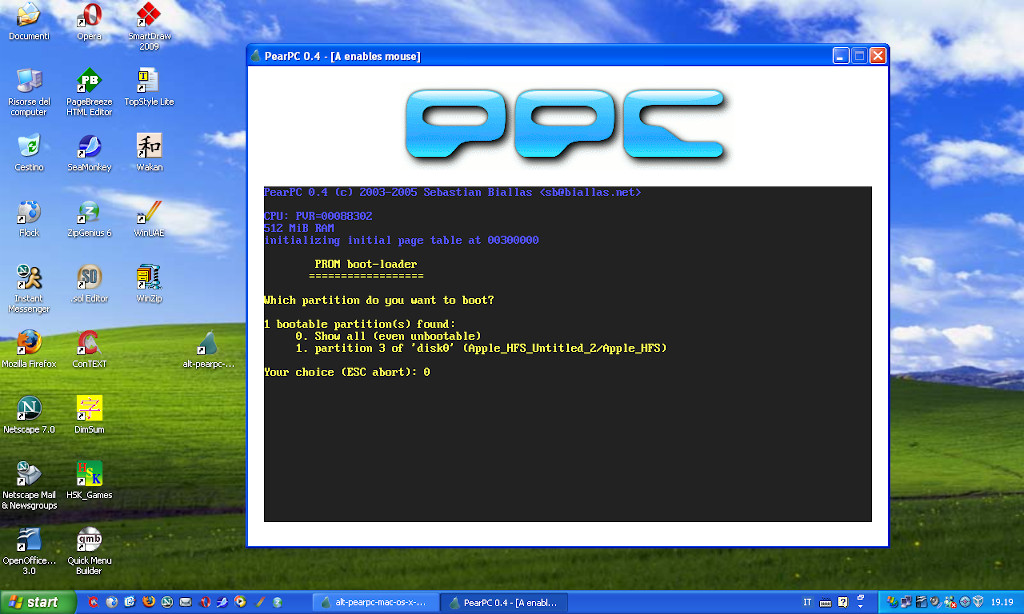Click the '512 MiB RAM' console line
Screen dimensions: 1024x614
(299, 228)
